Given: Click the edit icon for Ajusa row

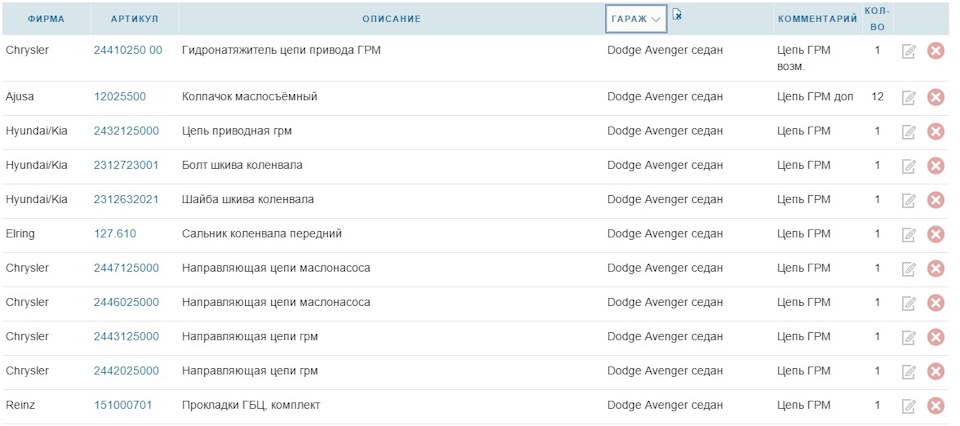Looking at the screenshot, I should coord(908,97).
